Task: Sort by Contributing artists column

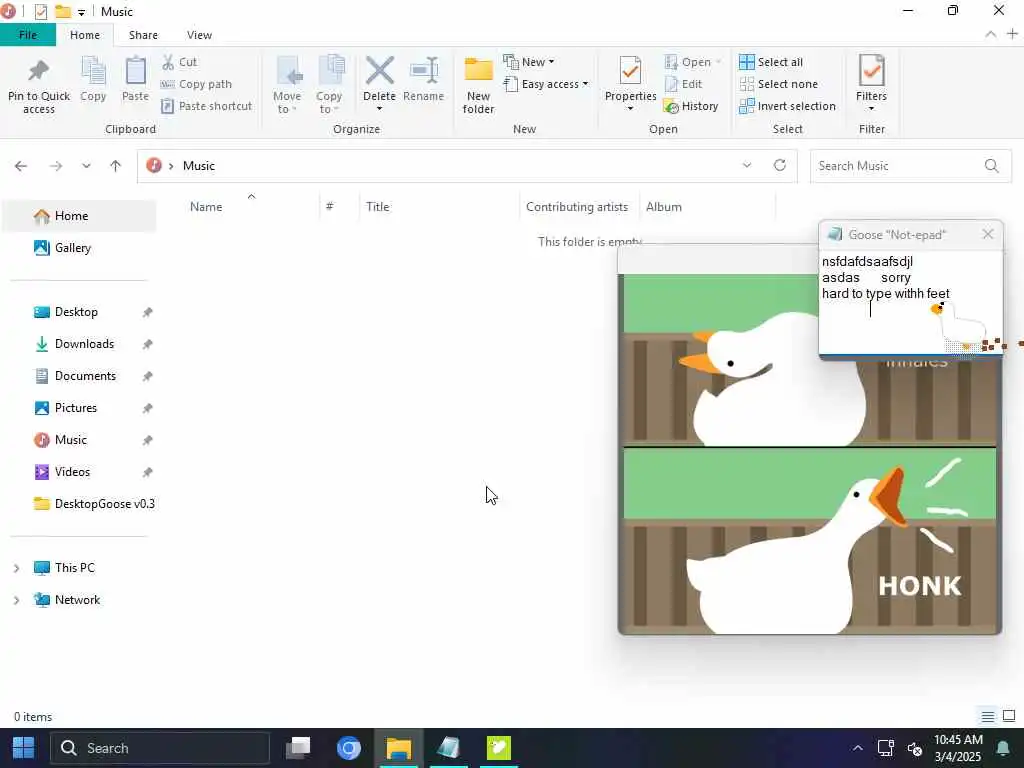Action: tap(579, 206)
